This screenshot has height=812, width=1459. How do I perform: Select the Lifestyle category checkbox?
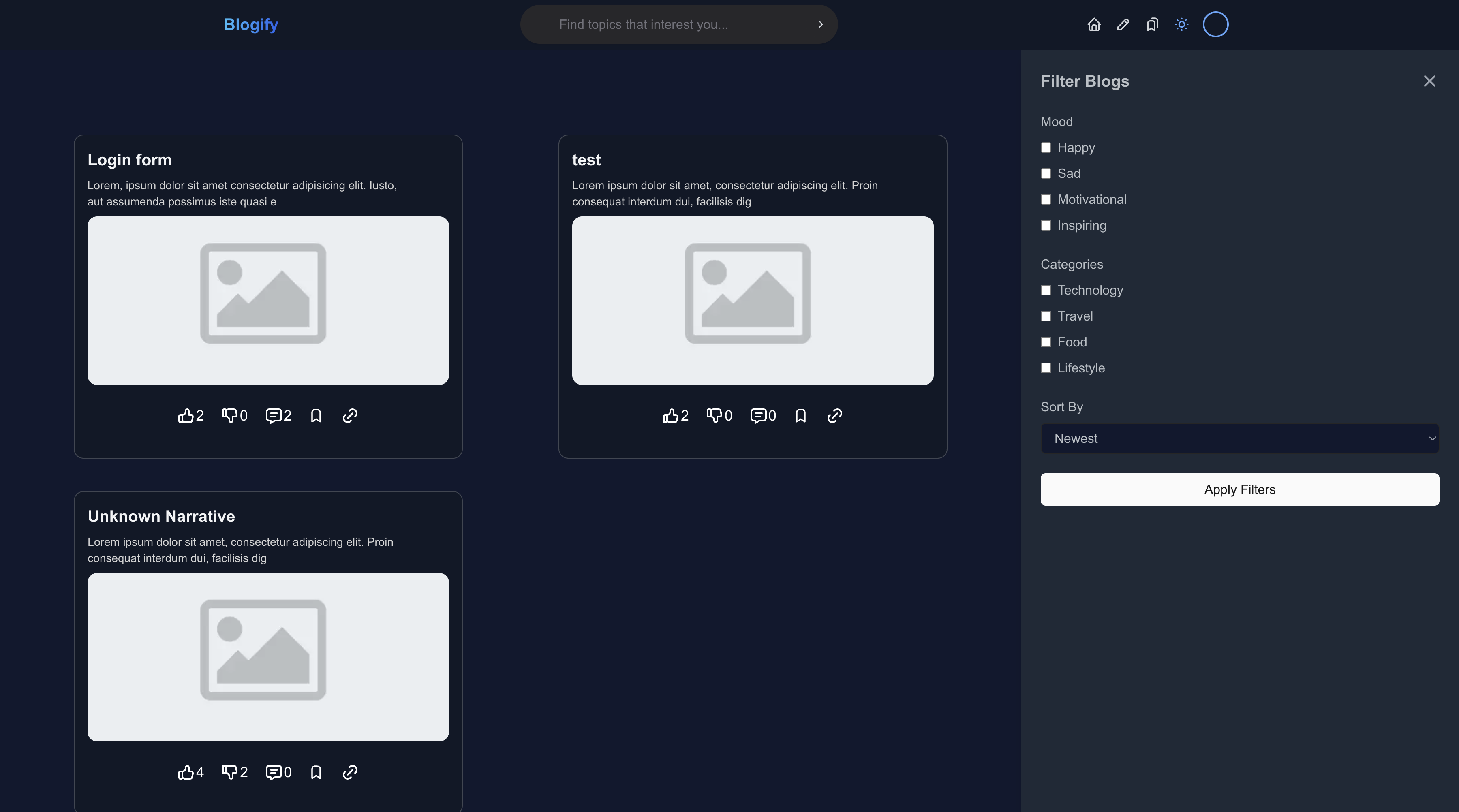click(1046, 368)
